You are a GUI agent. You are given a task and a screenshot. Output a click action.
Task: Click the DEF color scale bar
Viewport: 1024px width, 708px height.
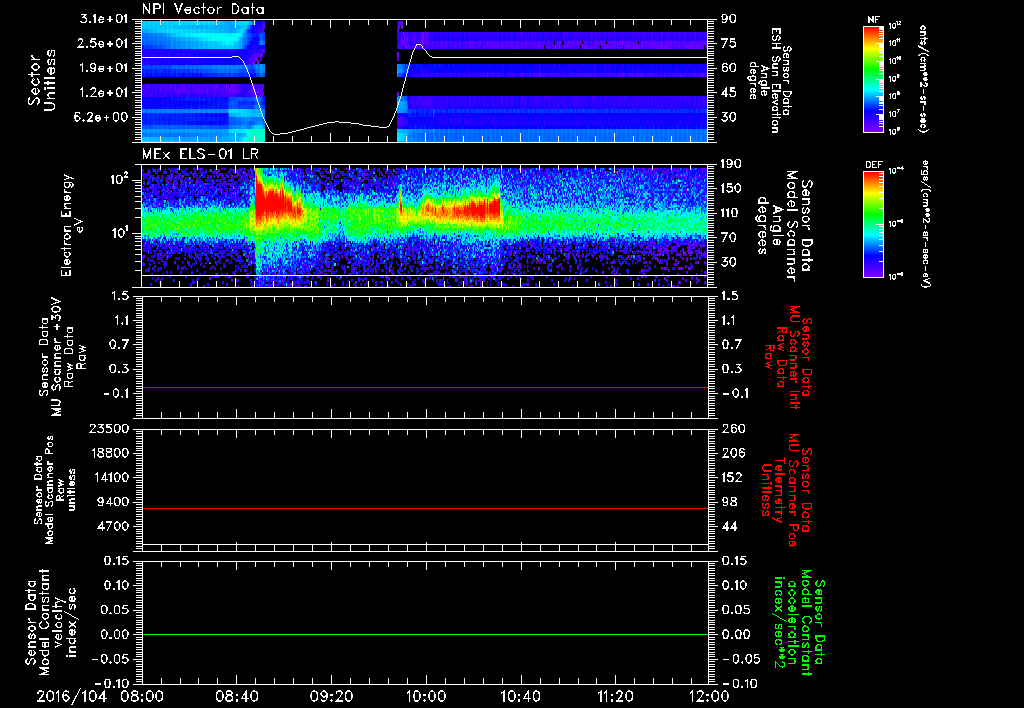click(874, 224)
